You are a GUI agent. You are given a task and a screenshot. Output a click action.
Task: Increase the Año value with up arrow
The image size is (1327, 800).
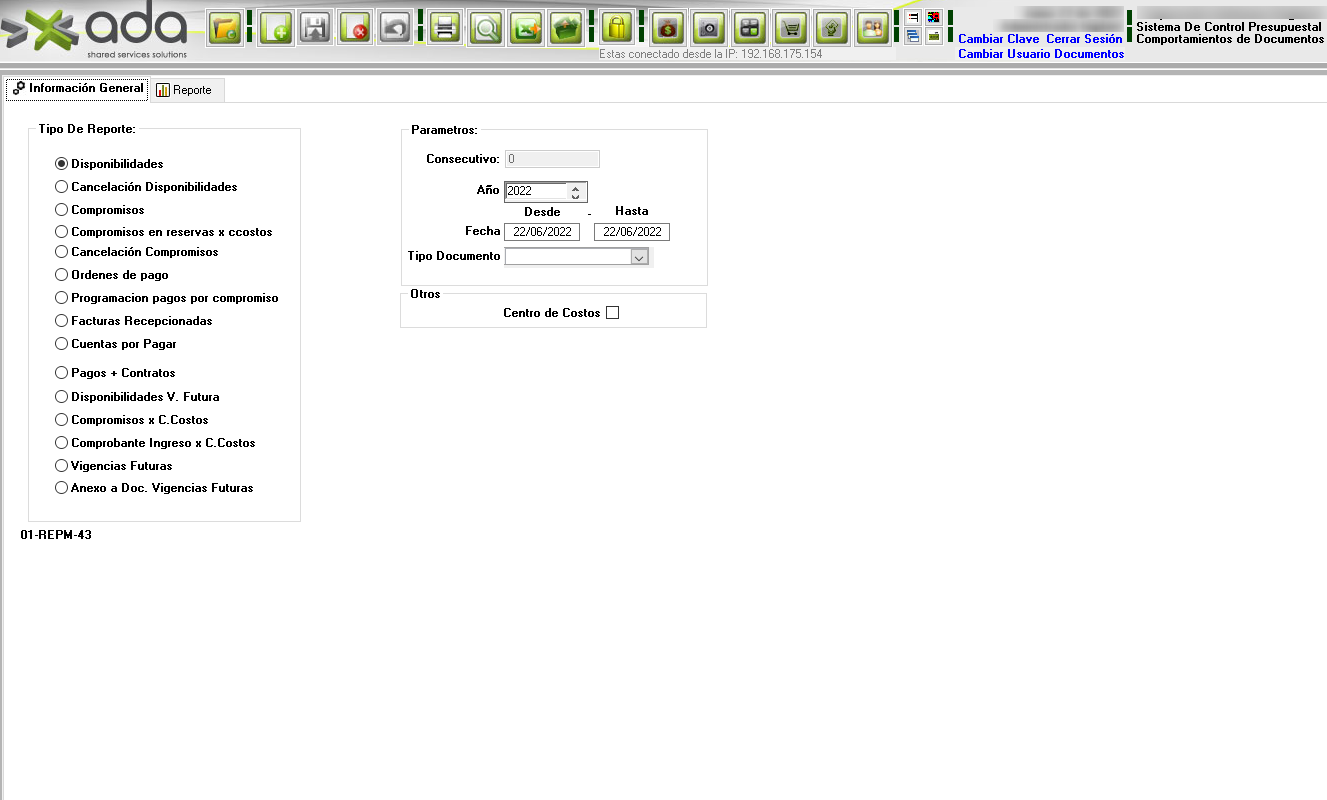pyautogui.click(x=575, y=187)
